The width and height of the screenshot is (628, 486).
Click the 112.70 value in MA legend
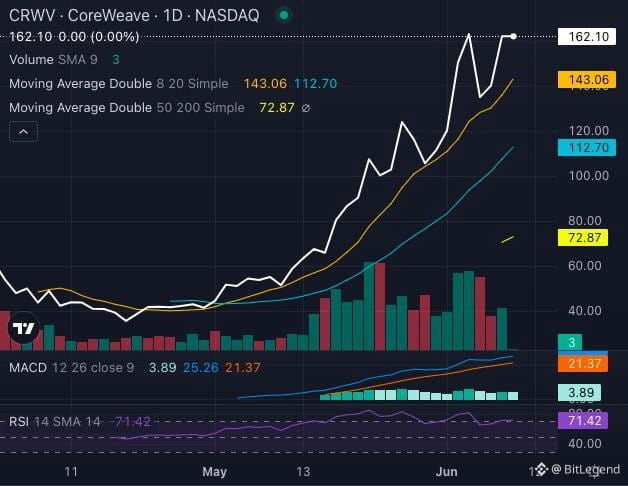coord(316,84)
